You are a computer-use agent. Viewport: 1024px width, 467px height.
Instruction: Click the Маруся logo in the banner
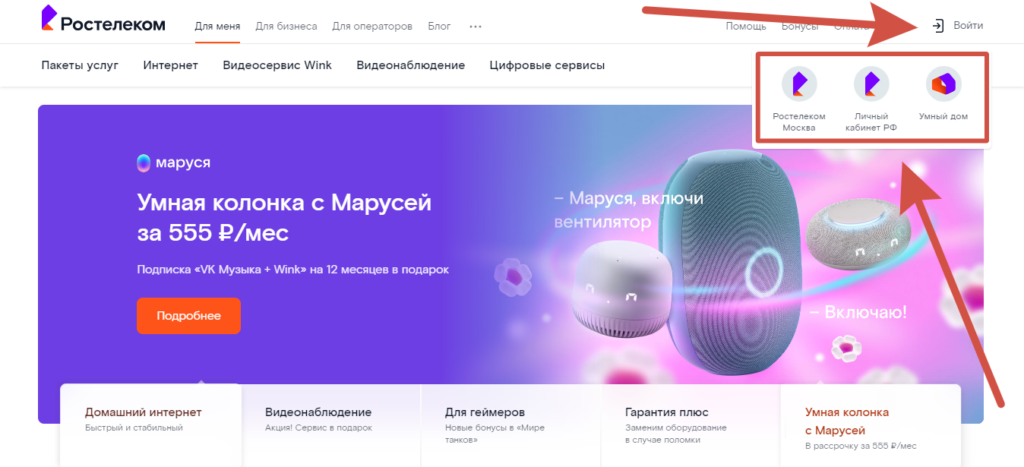tap(173, 163)
